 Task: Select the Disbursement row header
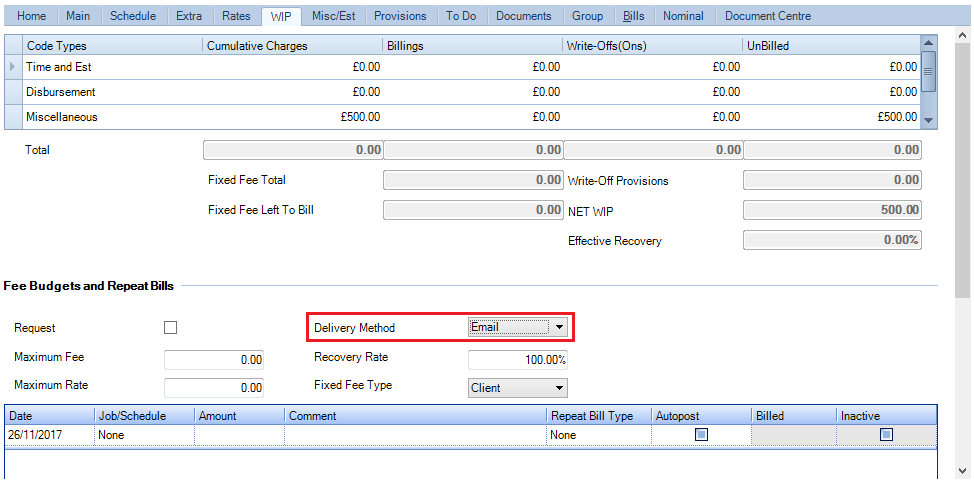tap(14, 92)
